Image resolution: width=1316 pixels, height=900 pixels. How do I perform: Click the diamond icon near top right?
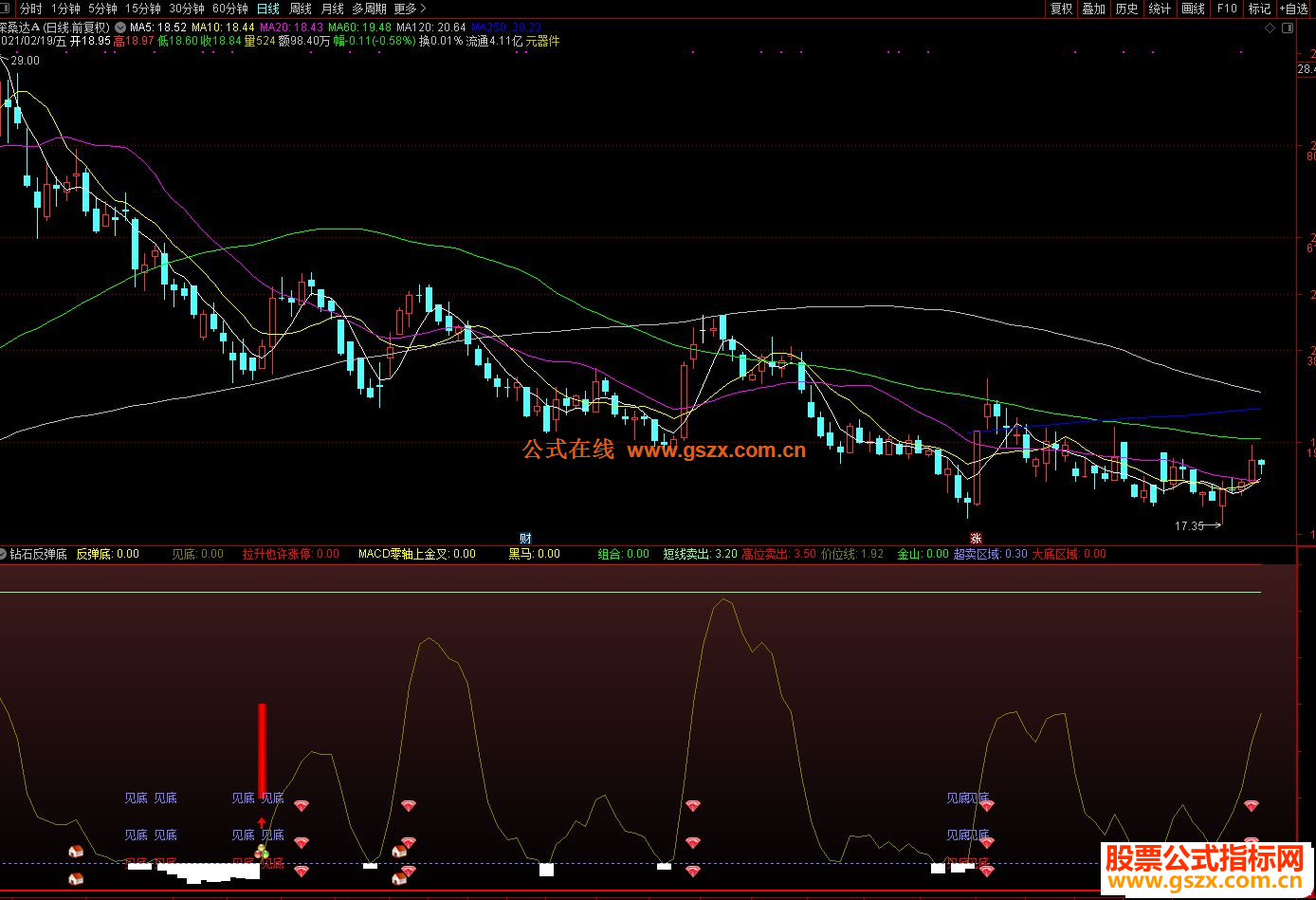pyautogui.click(x=1270, y=28)
